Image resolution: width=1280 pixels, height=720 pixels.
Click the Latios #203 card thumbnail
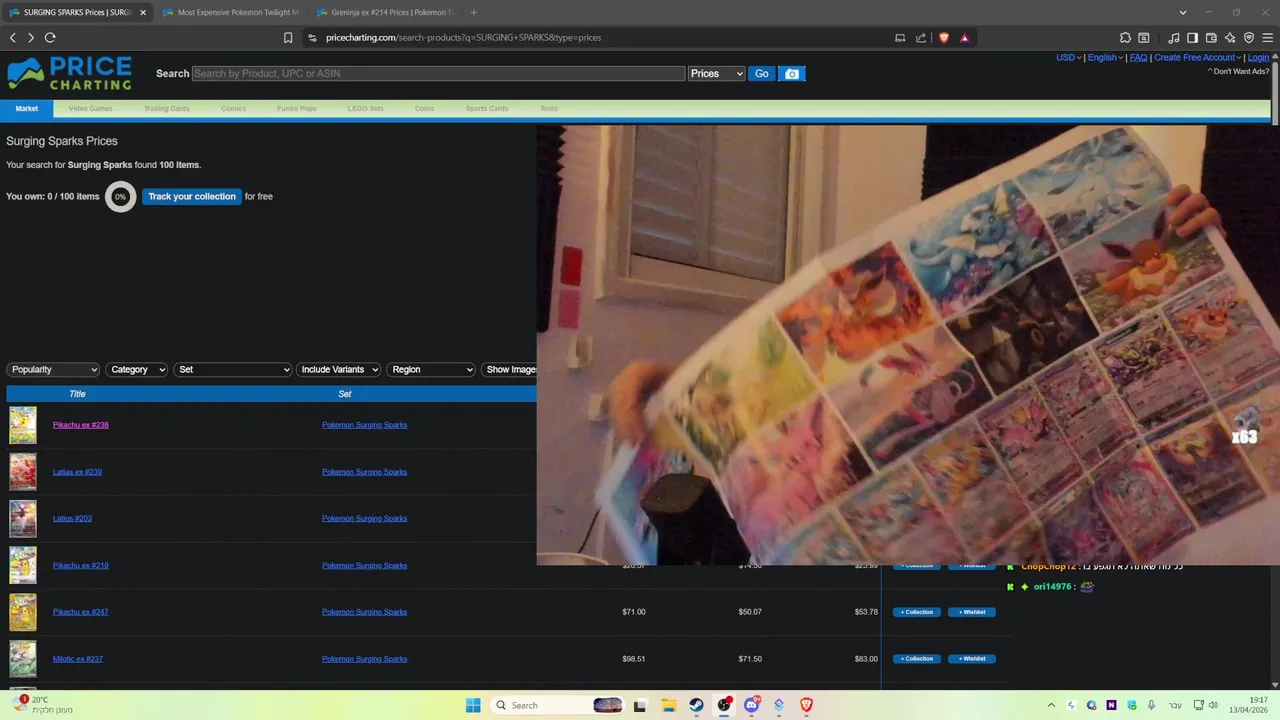tap(23, 519)
